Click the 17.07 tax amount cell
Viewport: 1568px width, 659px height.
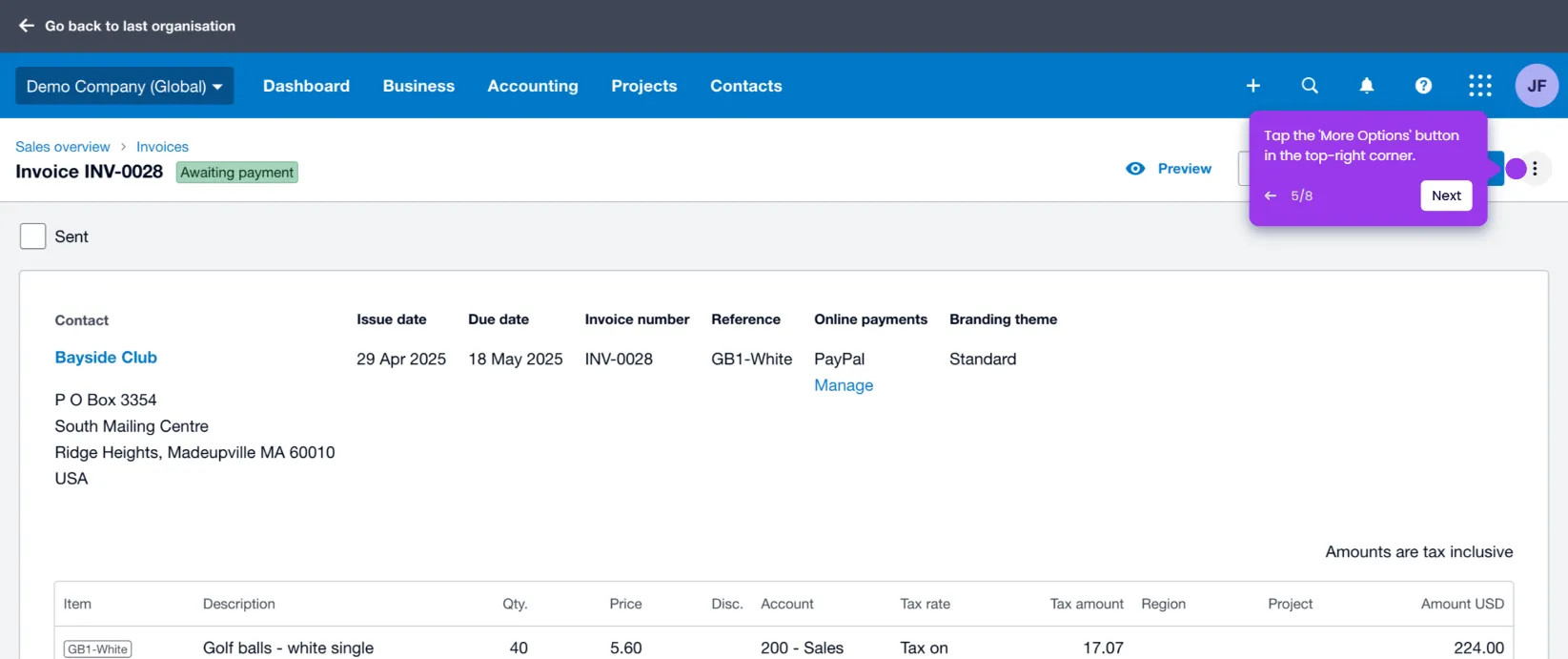click(1103, 649)
